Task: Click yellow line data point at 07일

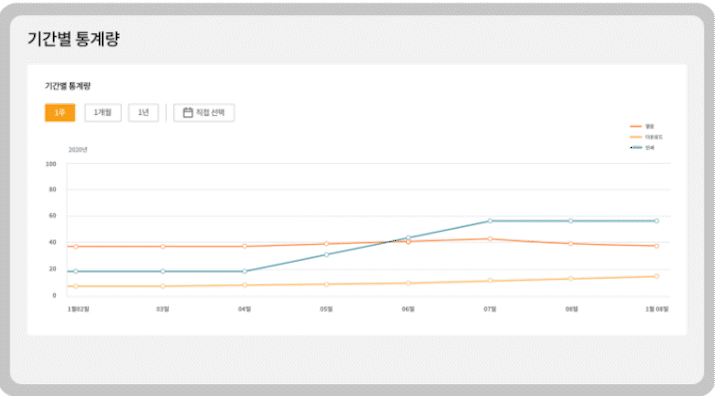Action: [490, 280]
